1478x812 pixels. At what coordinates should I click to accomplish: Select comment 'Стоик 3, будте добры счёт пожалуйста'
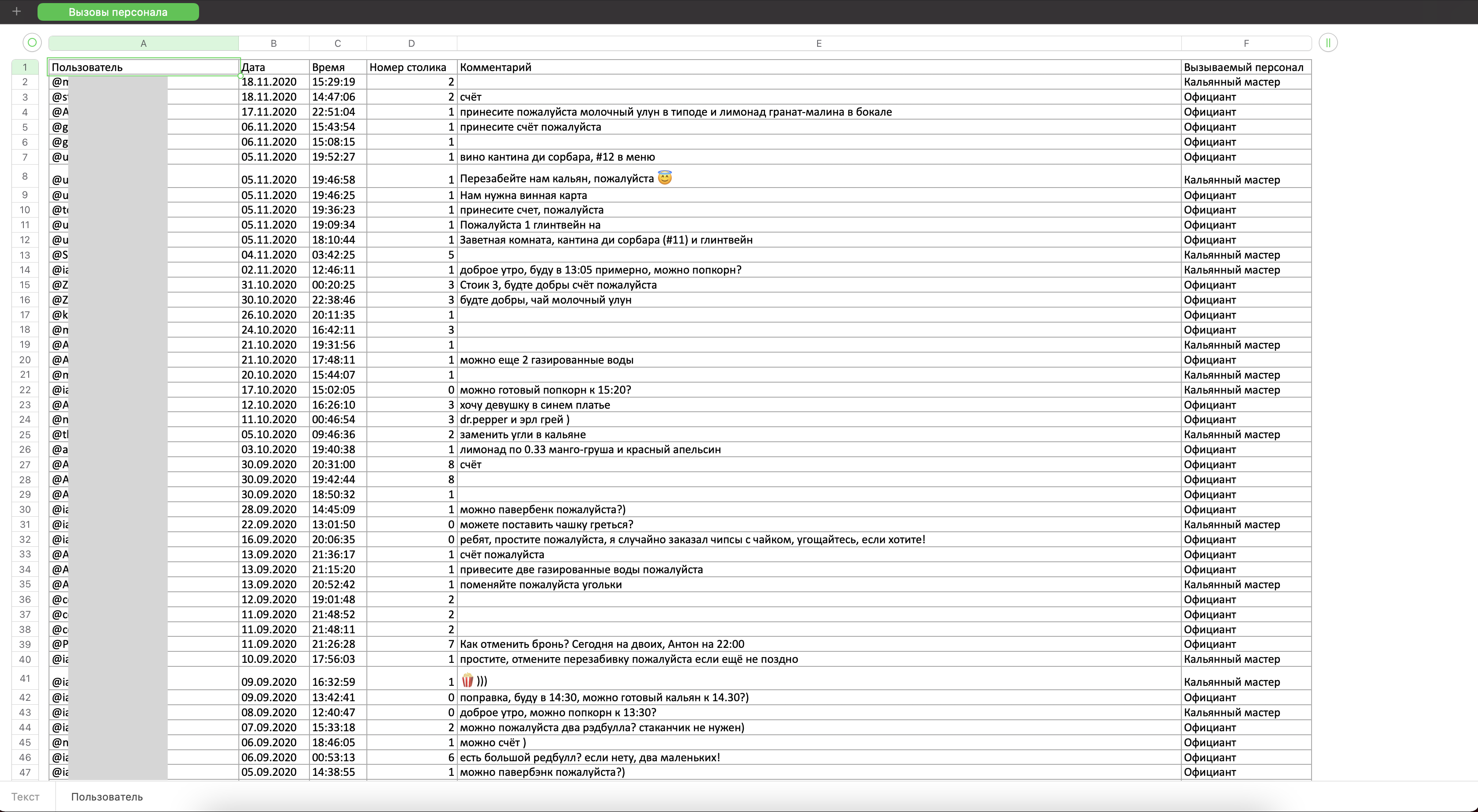click(819, 285)
